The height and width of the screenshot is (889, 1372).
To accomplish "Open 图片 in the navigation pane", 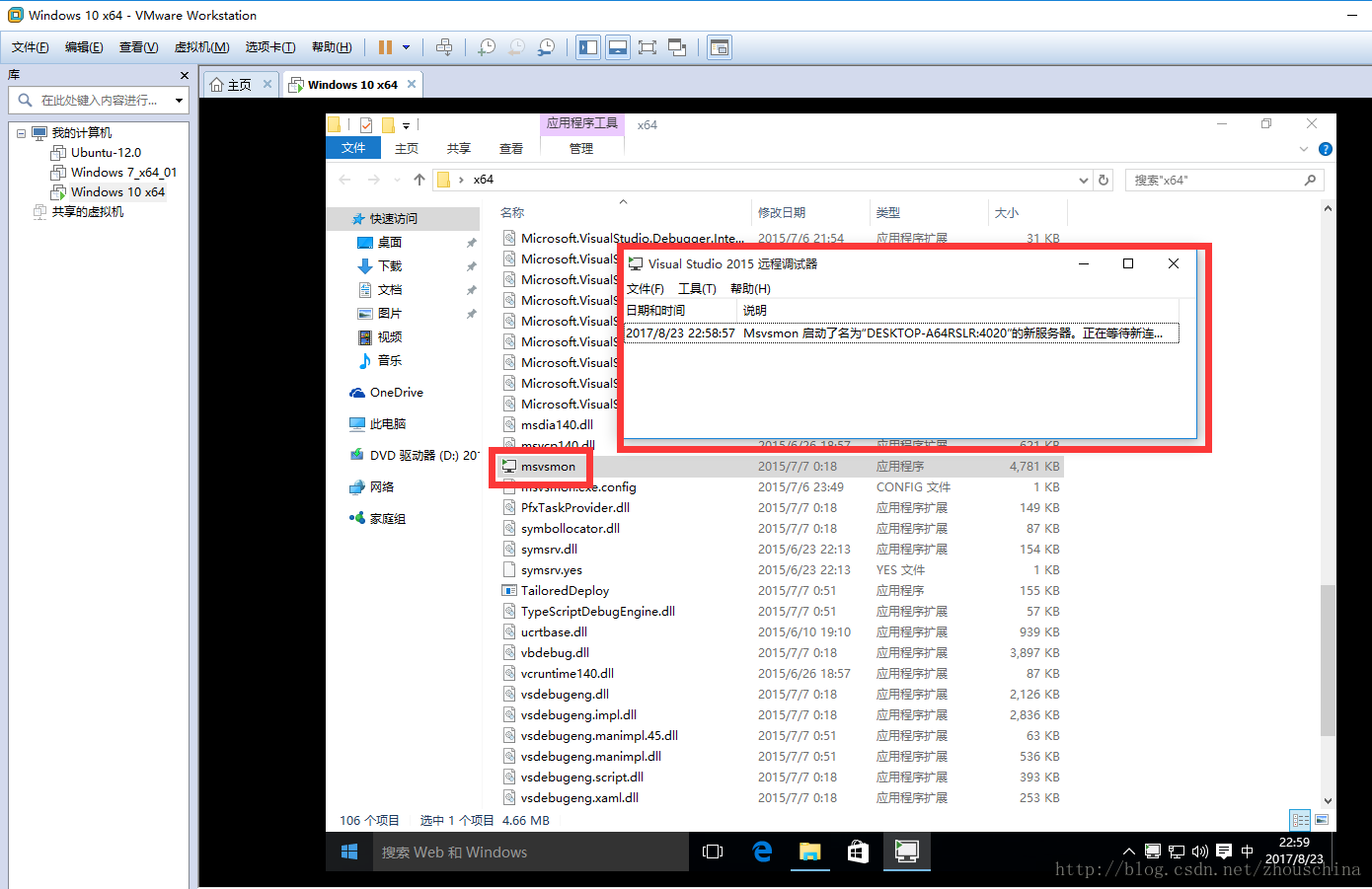I will 390,314.
